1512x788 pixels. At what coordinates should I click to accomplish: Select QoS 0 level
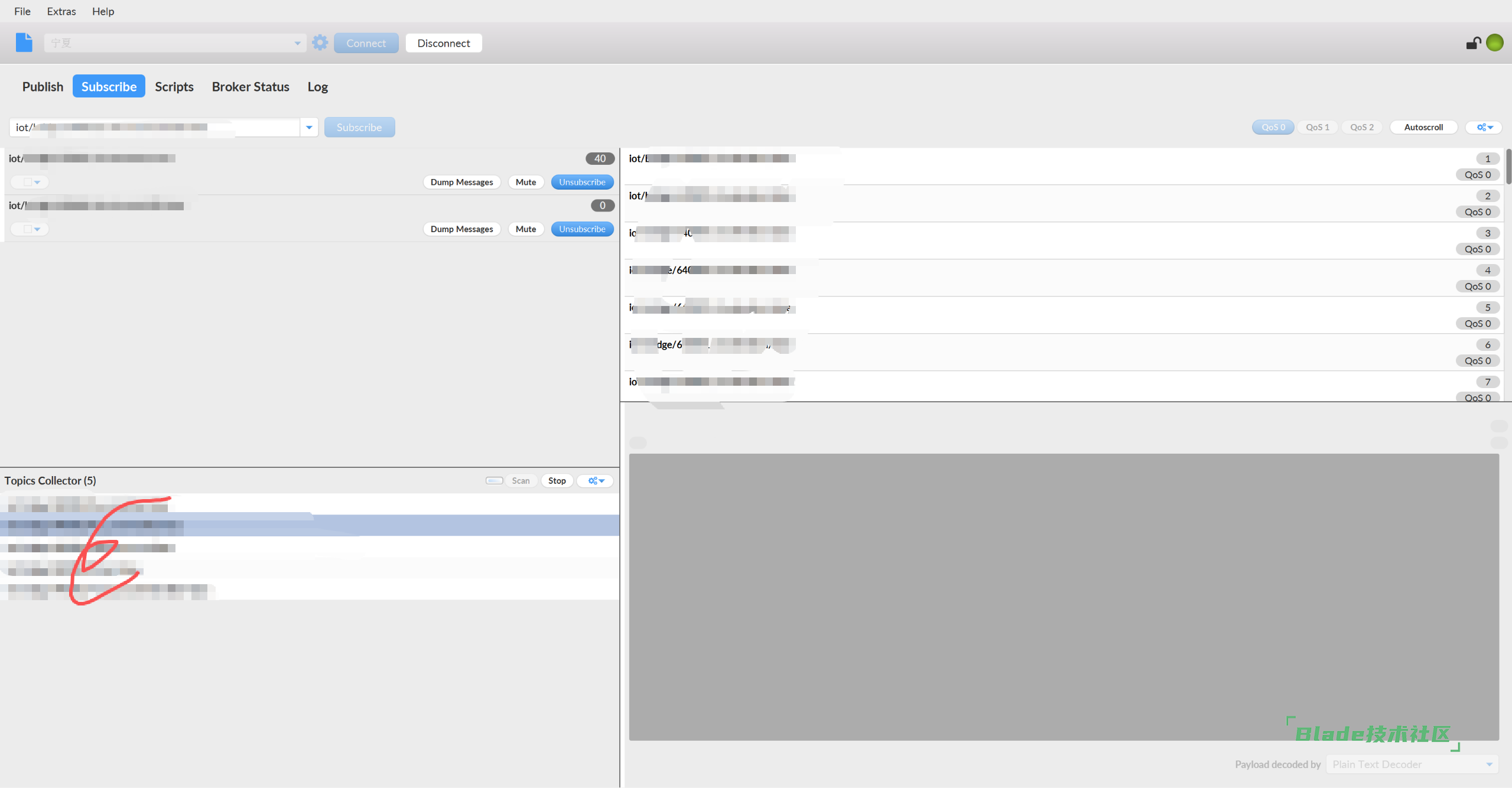(1273, 127)
